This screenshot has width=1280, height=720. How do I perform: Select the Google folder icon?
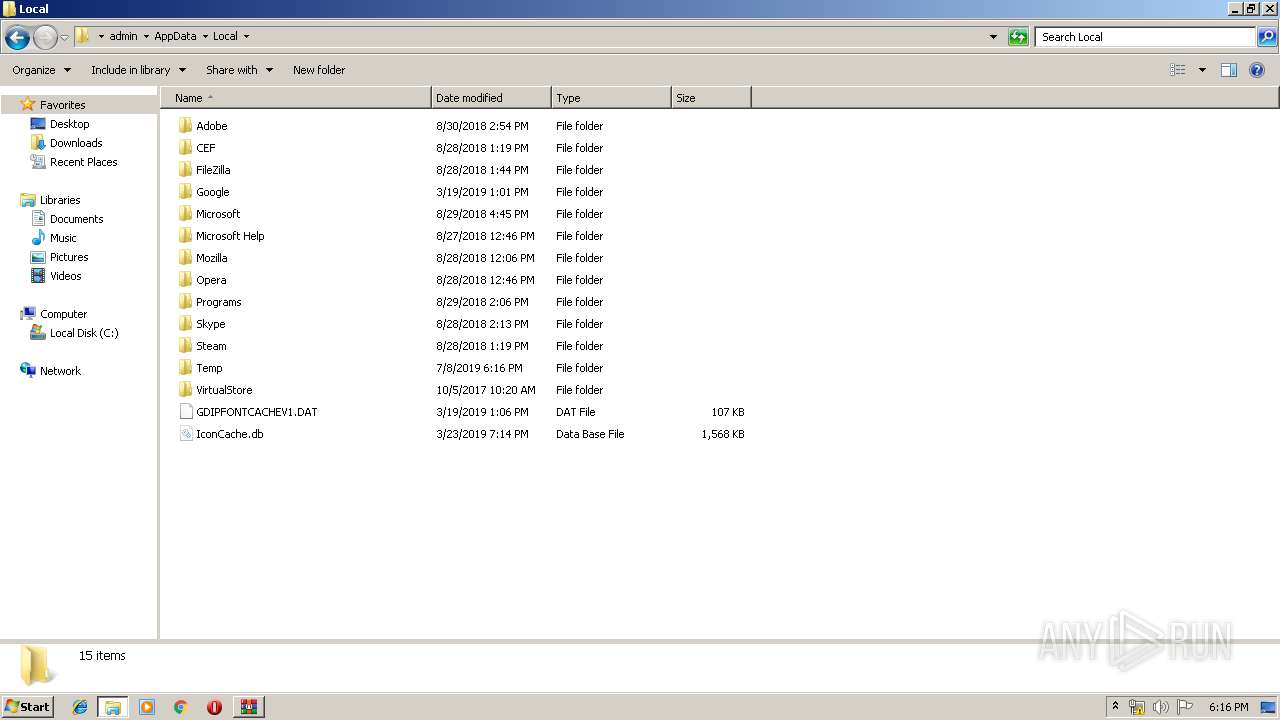[x=185, y=192]
